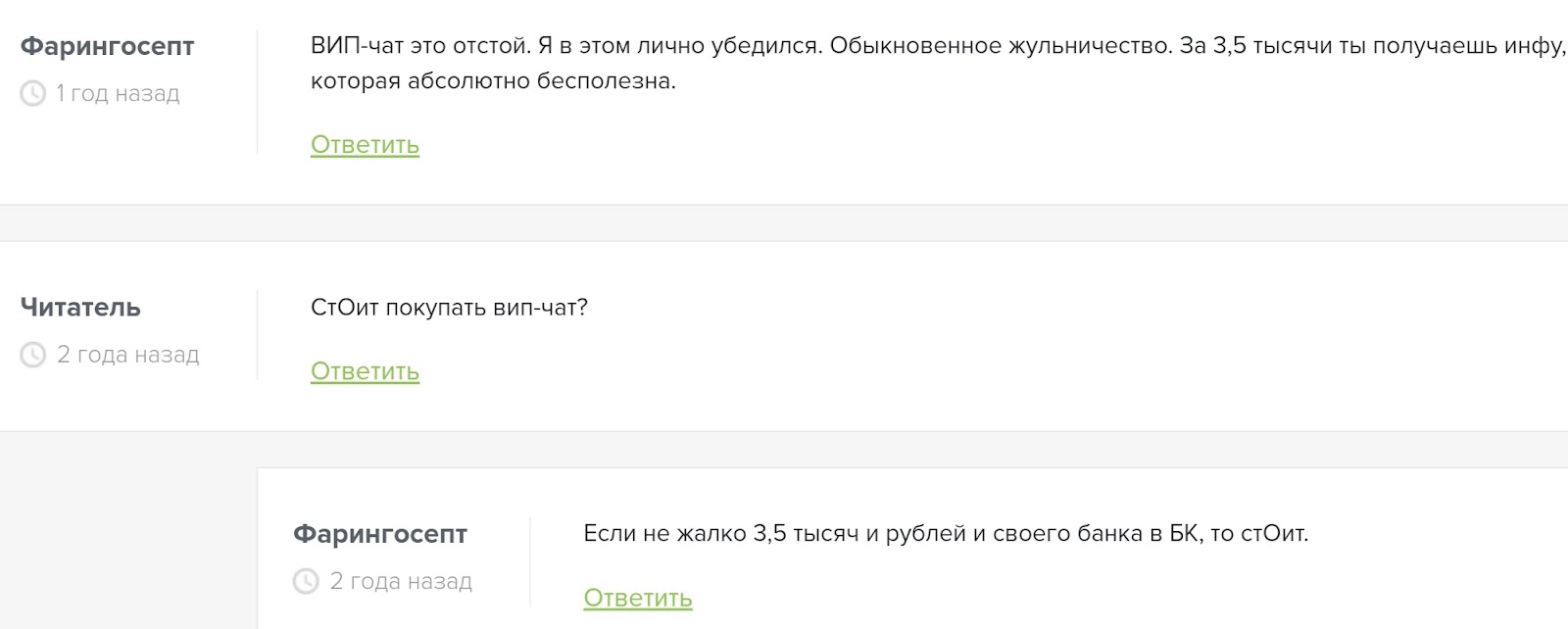
Task: Open the Читатель username
Action: [80, 308]
